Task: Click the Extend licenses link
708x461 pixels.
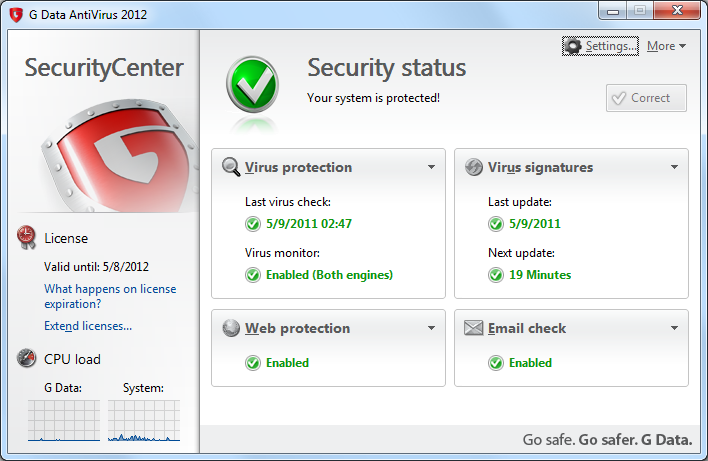Action: (88, 326)
